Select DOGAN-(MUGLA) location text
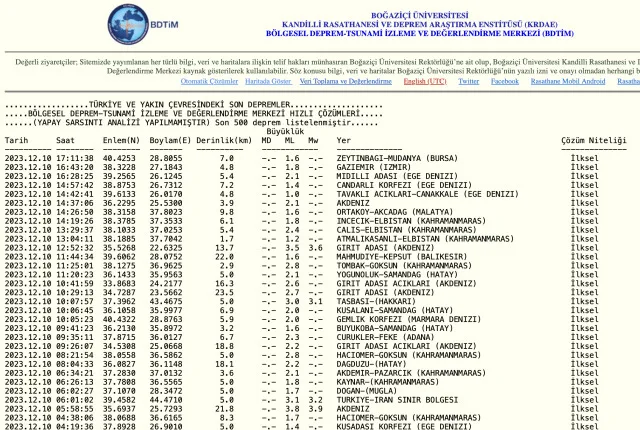The width and height of the screenshot is (640, 430). (x=367, y=391)
